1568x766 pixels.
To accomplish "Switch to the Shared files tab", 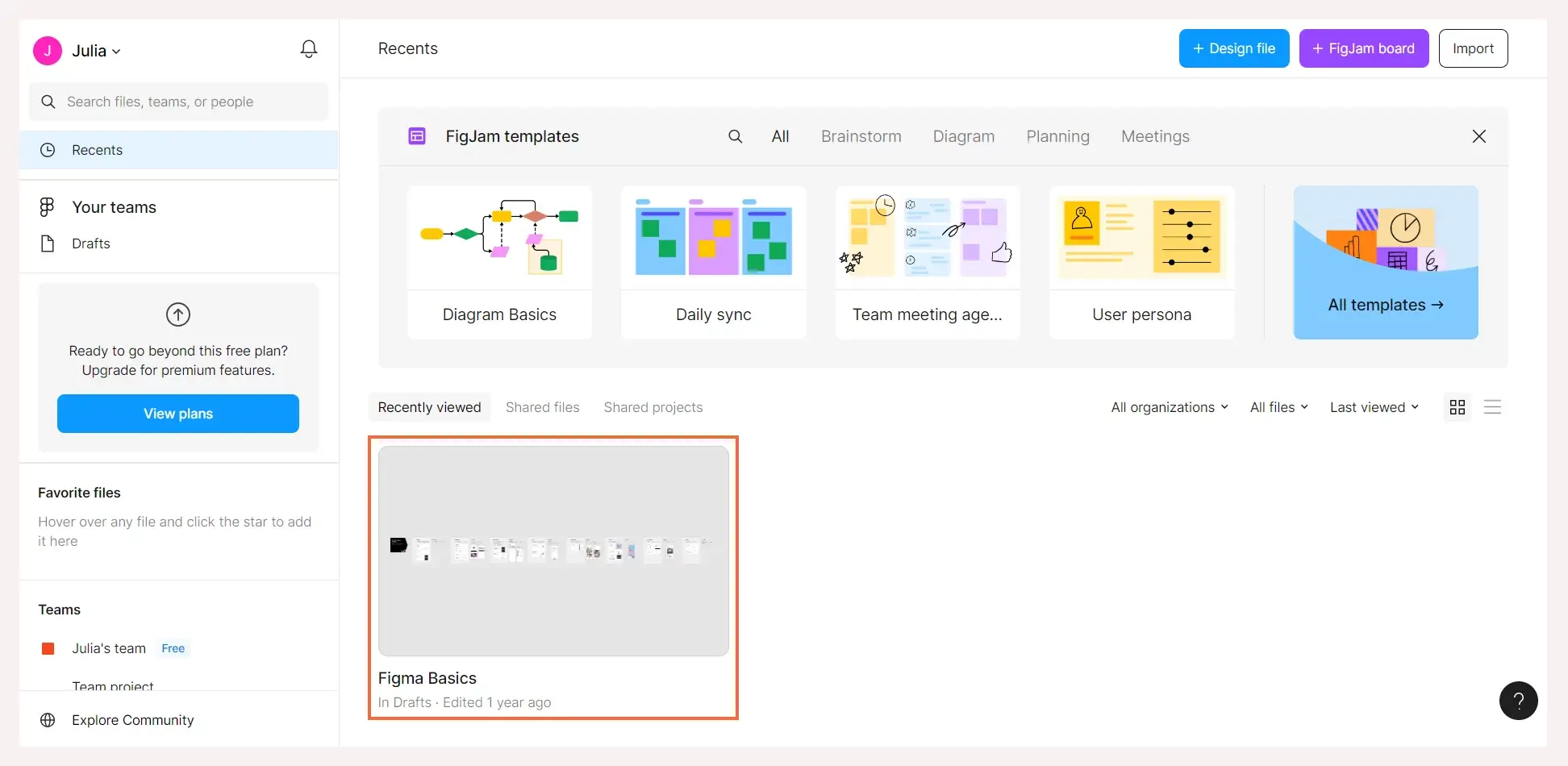I will 543,407.
